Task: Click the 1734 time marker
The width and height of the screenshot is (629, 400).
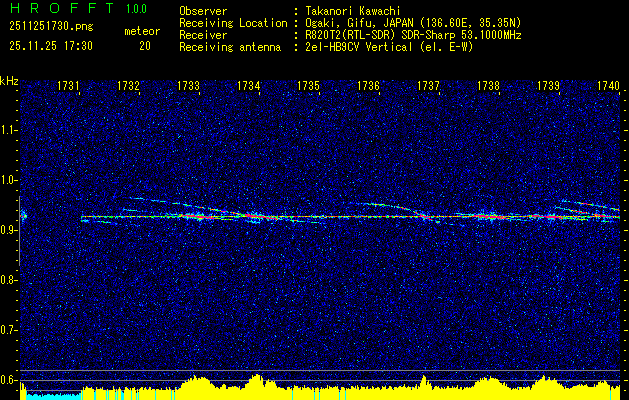Action: [248, 86]
